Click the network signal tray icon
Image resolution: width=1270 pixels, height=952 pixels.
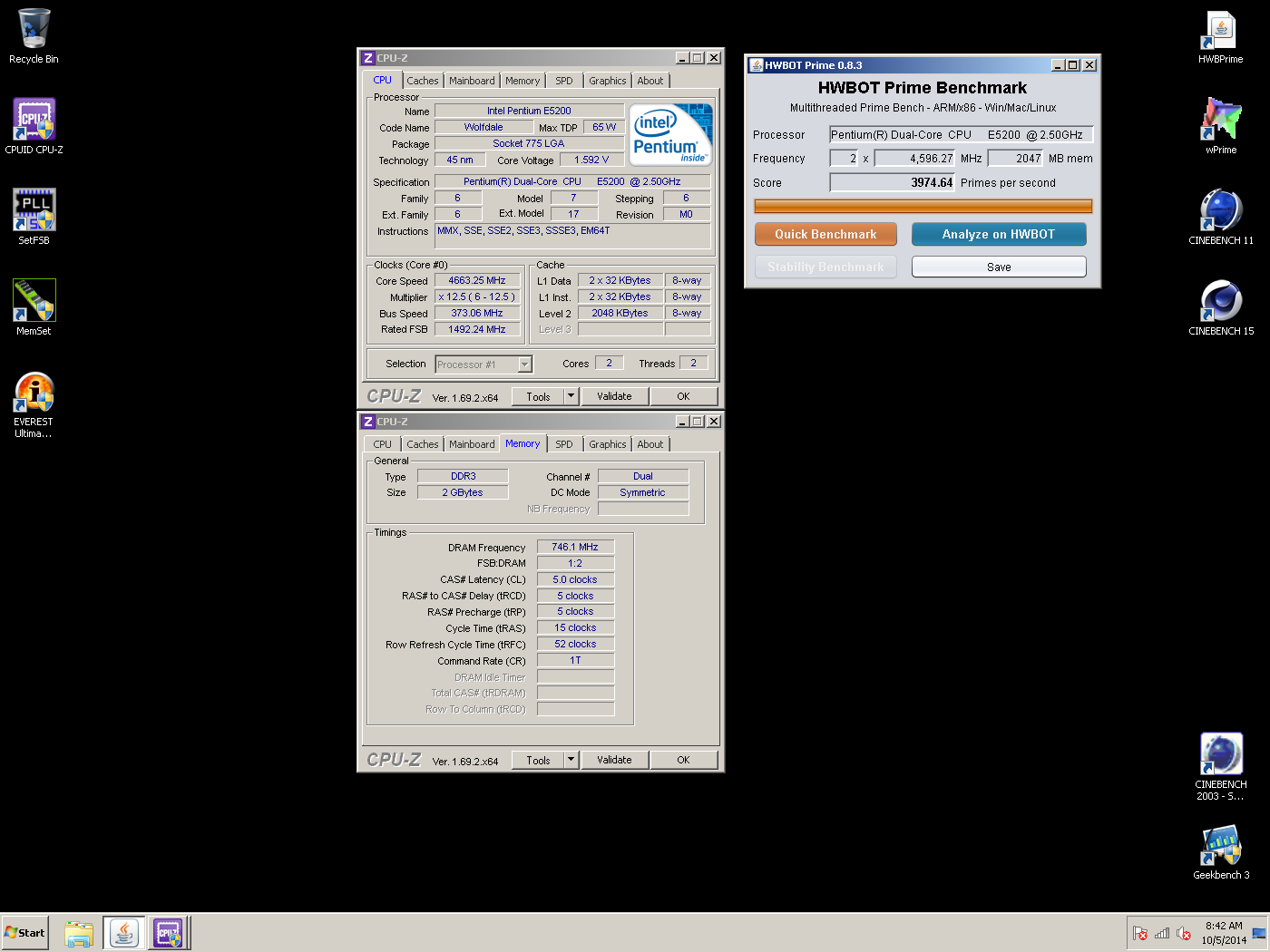point(1162,933)
